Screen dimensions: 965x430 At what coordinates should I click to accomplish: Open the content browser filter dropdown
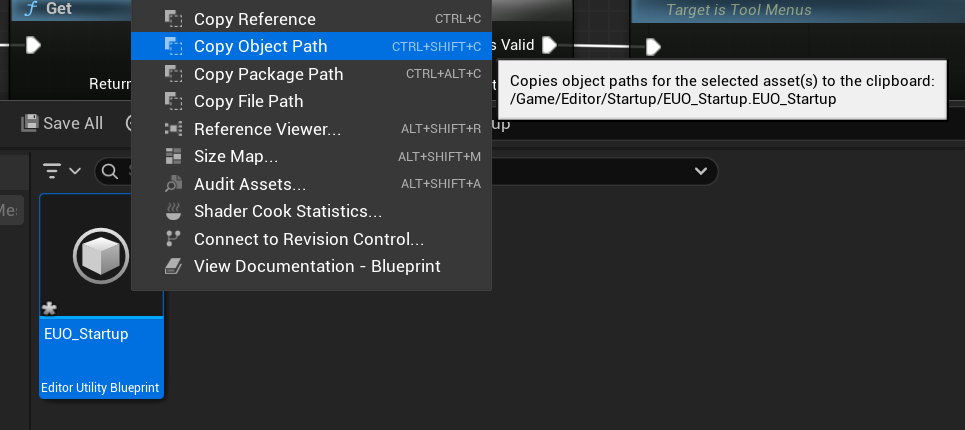(x=62, y=171)
